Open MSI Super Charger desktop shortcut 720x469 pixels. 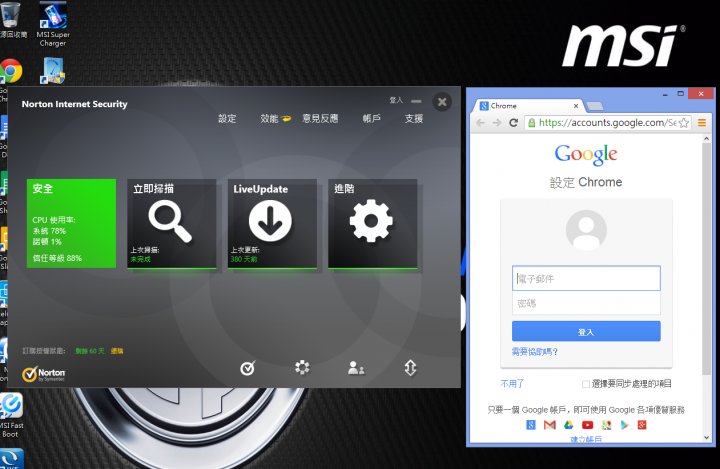pyautogui.click(x=53, y=24)
